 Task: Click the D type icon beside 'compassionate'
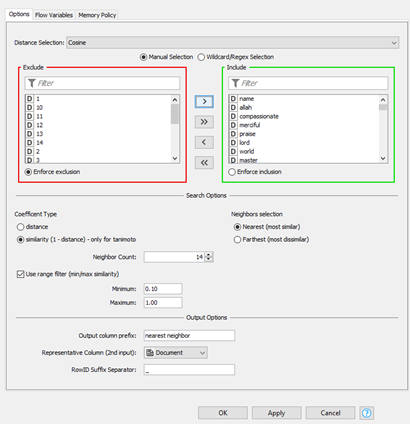click(x=233, y=116)
